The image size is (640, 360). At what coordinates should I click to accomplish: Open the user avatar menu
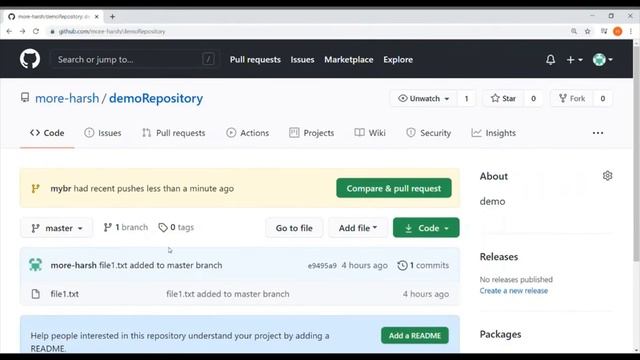click(x=602, y=60)
